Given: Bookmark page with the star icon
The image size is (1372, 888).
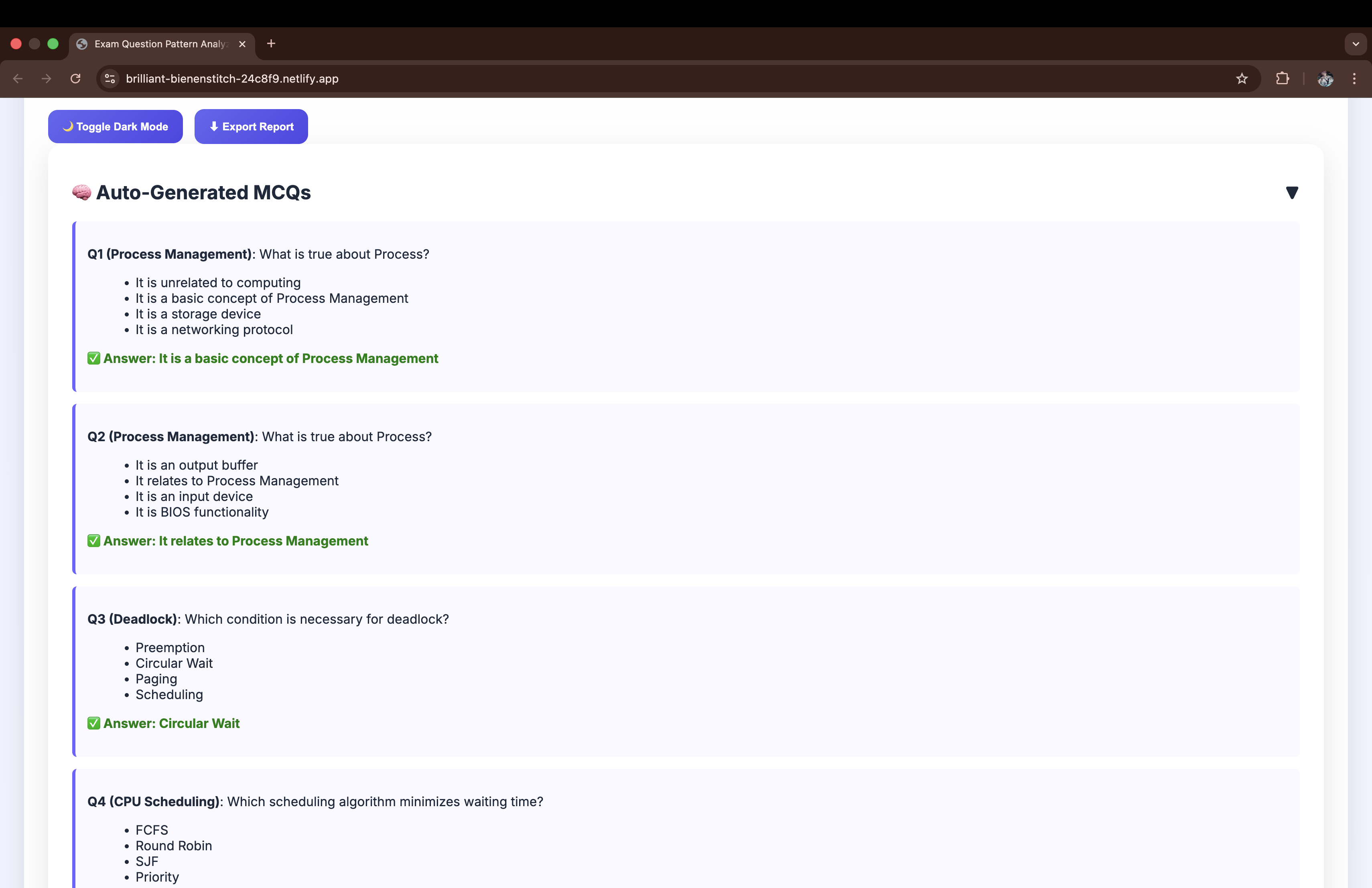Looking at the screenshot, I should click(x=1242, y=78).
